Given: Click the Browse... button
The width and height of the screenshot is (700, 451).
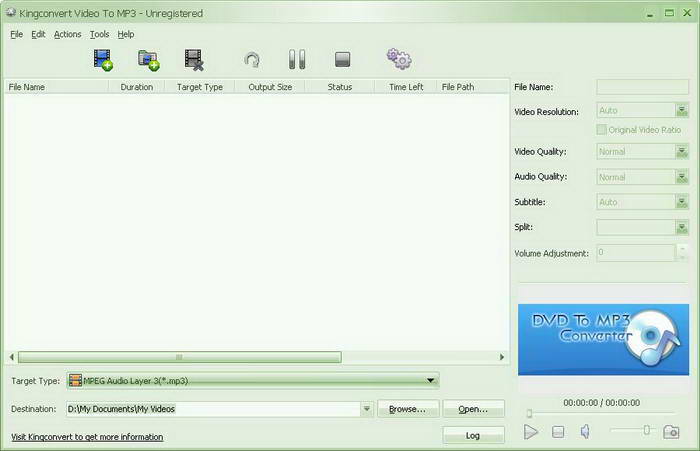Looking at the screenshot, I should pos(408,409).
